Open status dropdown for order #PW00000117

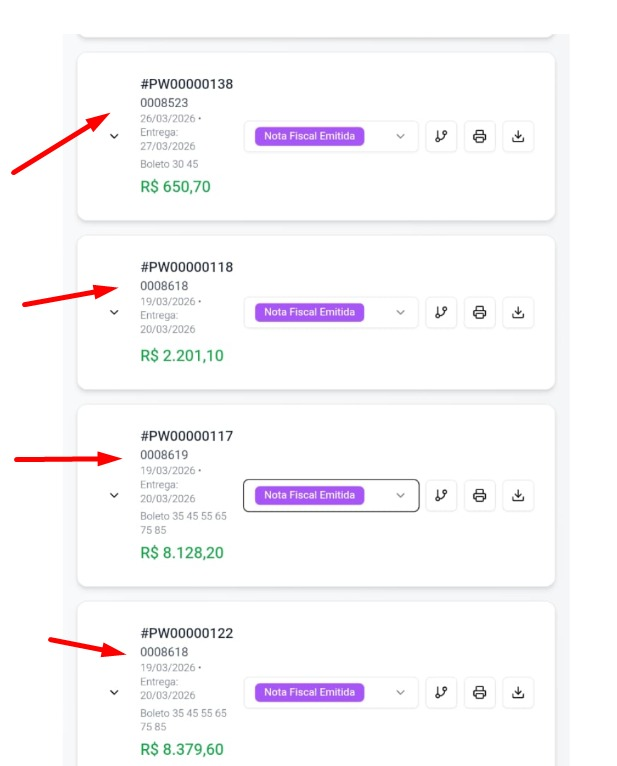[x=330, y=495]
